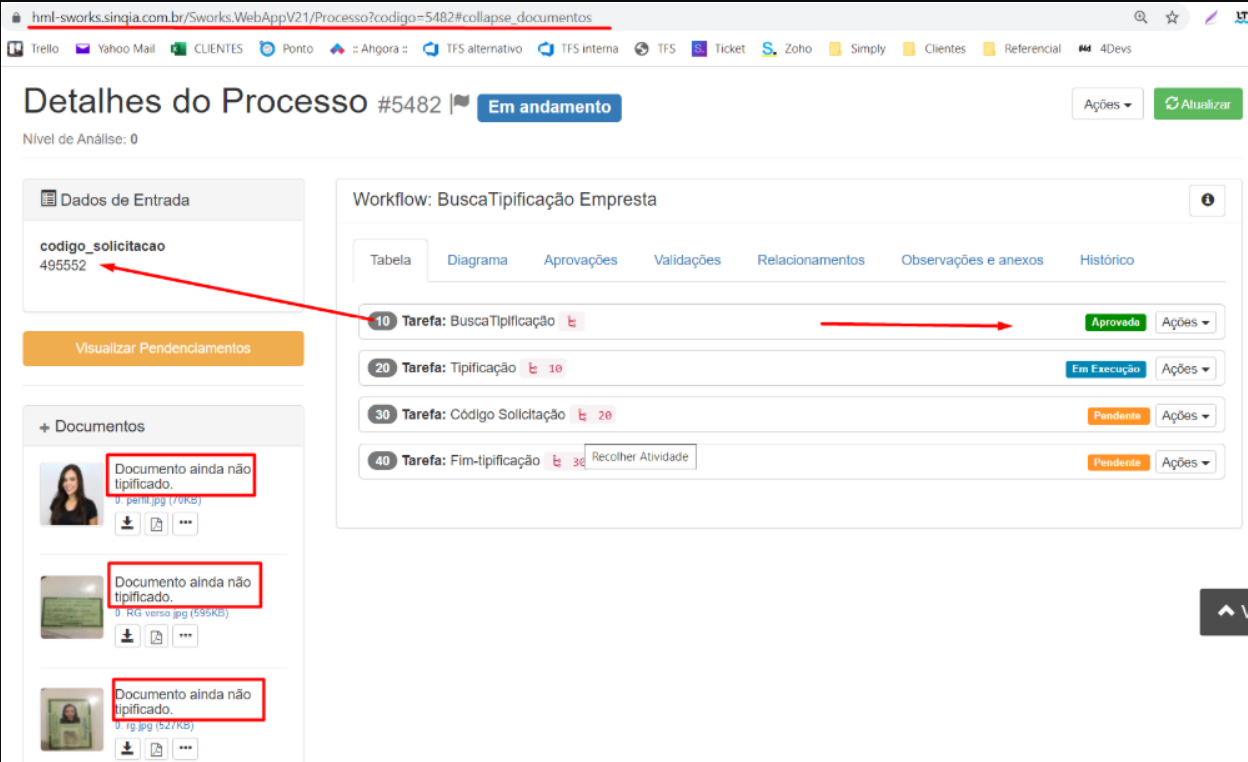1248x762 pixels.
Task: Click the Visualizar Pendenciamentos button
Action: (163, 348)
